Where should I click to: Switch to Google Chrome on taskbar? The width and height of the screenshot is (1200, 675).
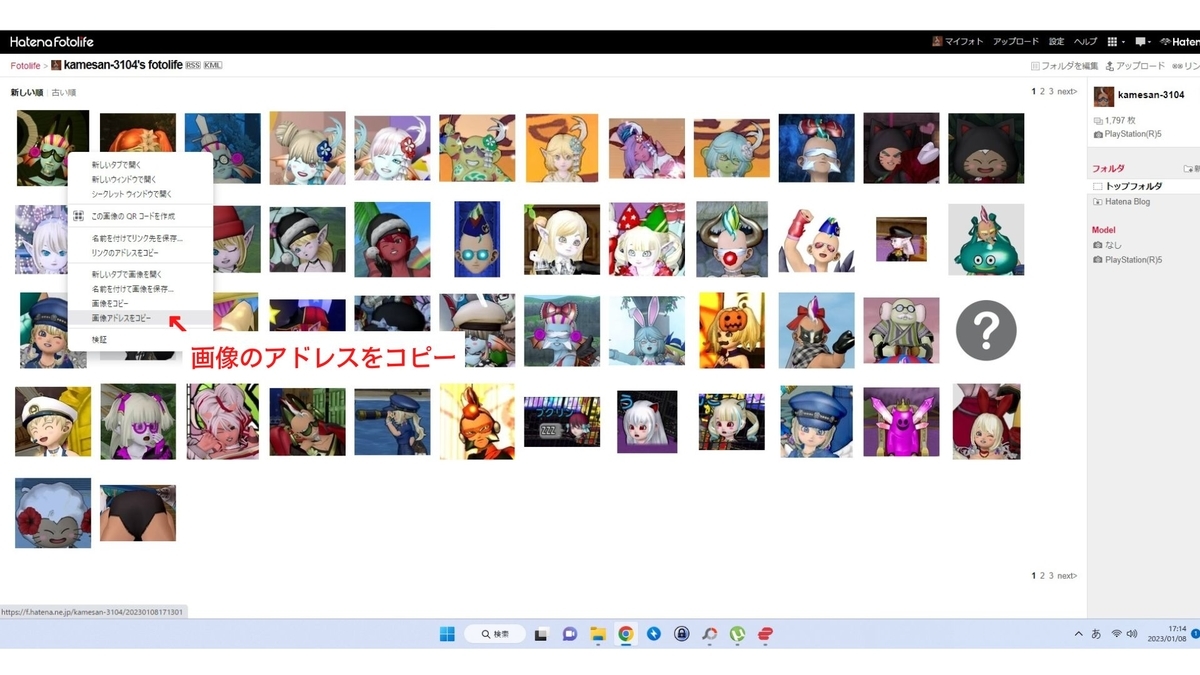coord(625,634)
